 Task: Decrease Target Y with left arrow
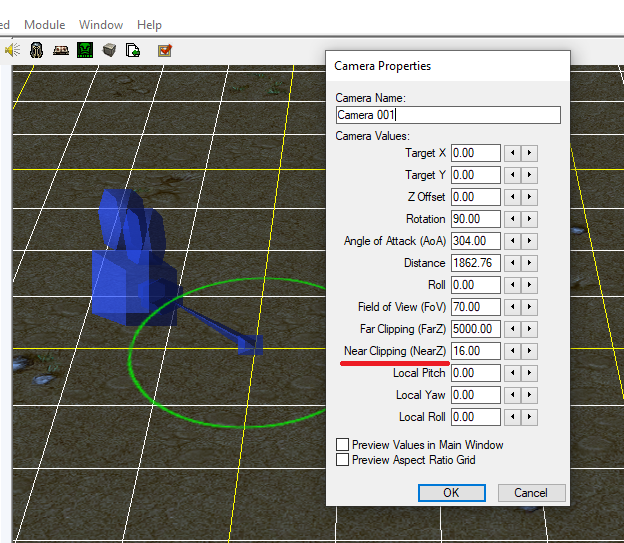coord(513,175)
